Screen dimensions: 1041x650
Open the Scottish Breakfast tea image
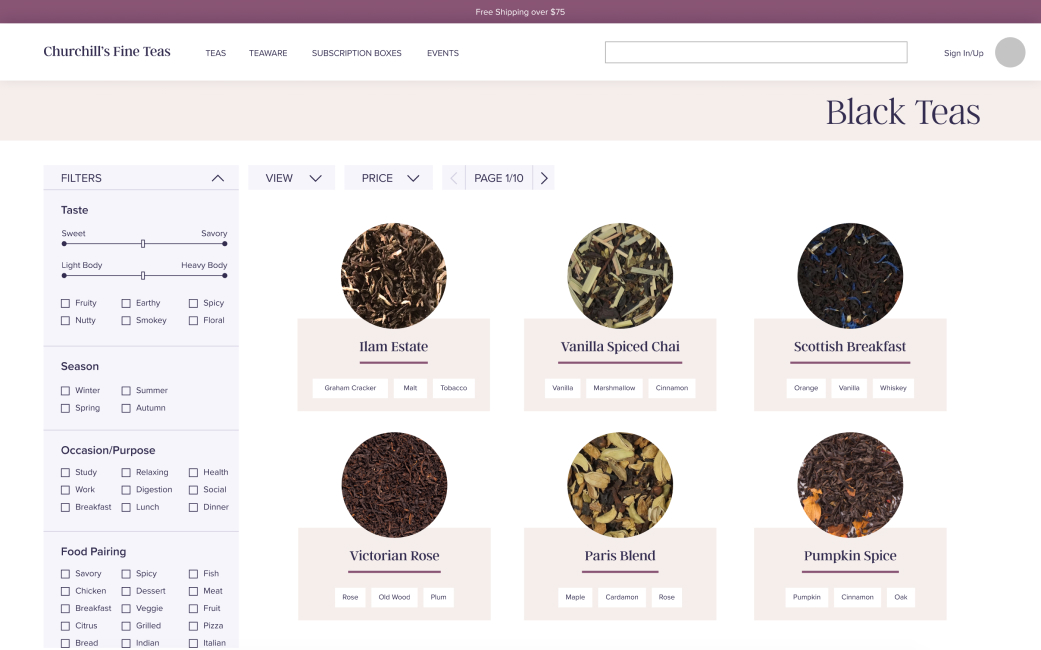pyautogui.click(x=850, y=276)
